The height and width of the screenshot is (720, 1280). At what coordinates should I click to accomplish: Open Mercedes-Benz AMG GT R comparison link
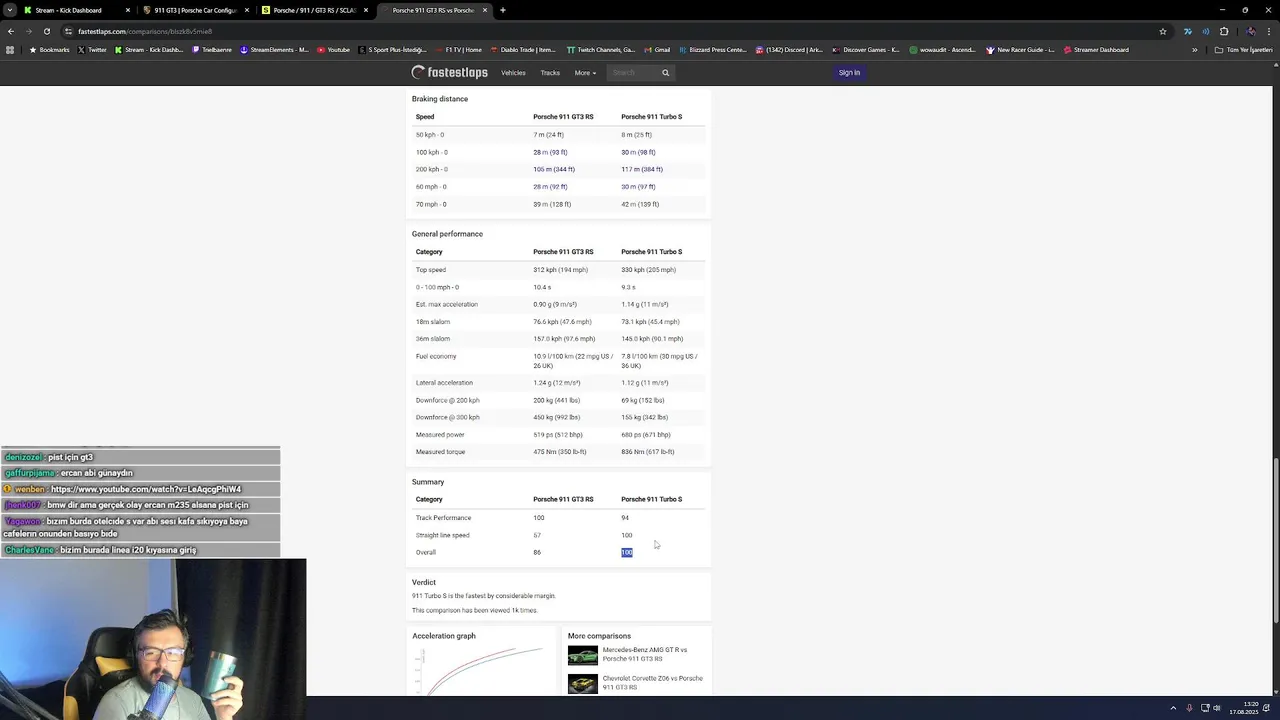(645, 654)
